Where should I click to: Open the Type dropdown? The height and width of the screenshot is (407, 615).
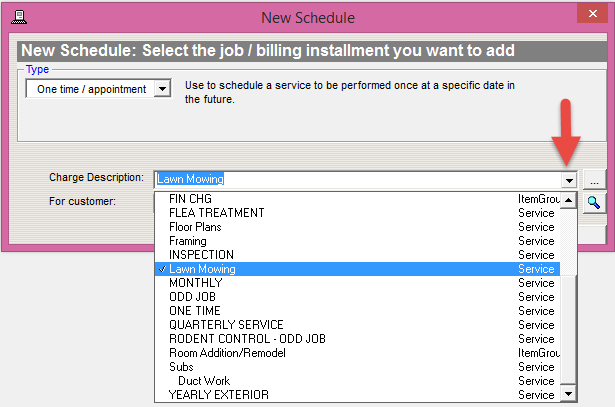(164, 89)
